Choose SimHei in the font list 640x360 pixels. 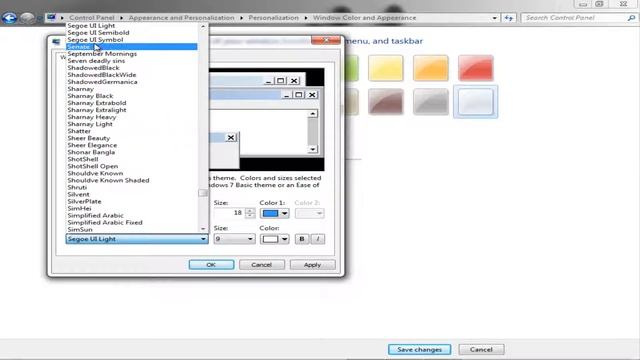coord(79,208)
